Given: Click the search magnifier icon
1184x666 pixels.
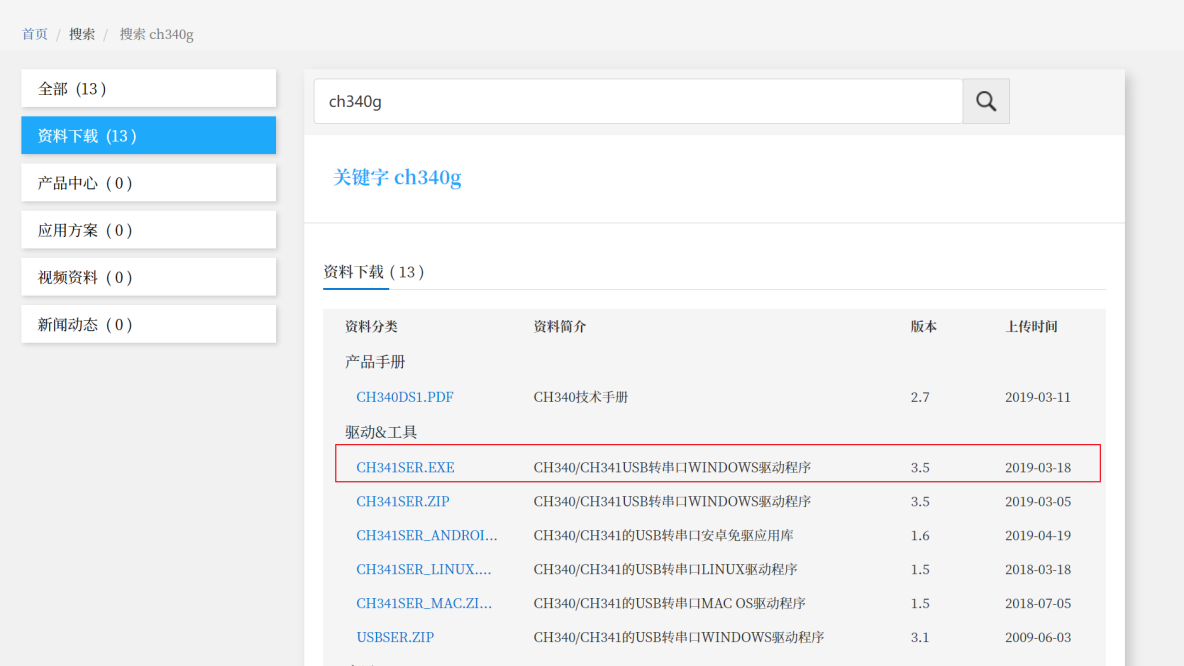Looking at the screenshot, I should [985, 101].
